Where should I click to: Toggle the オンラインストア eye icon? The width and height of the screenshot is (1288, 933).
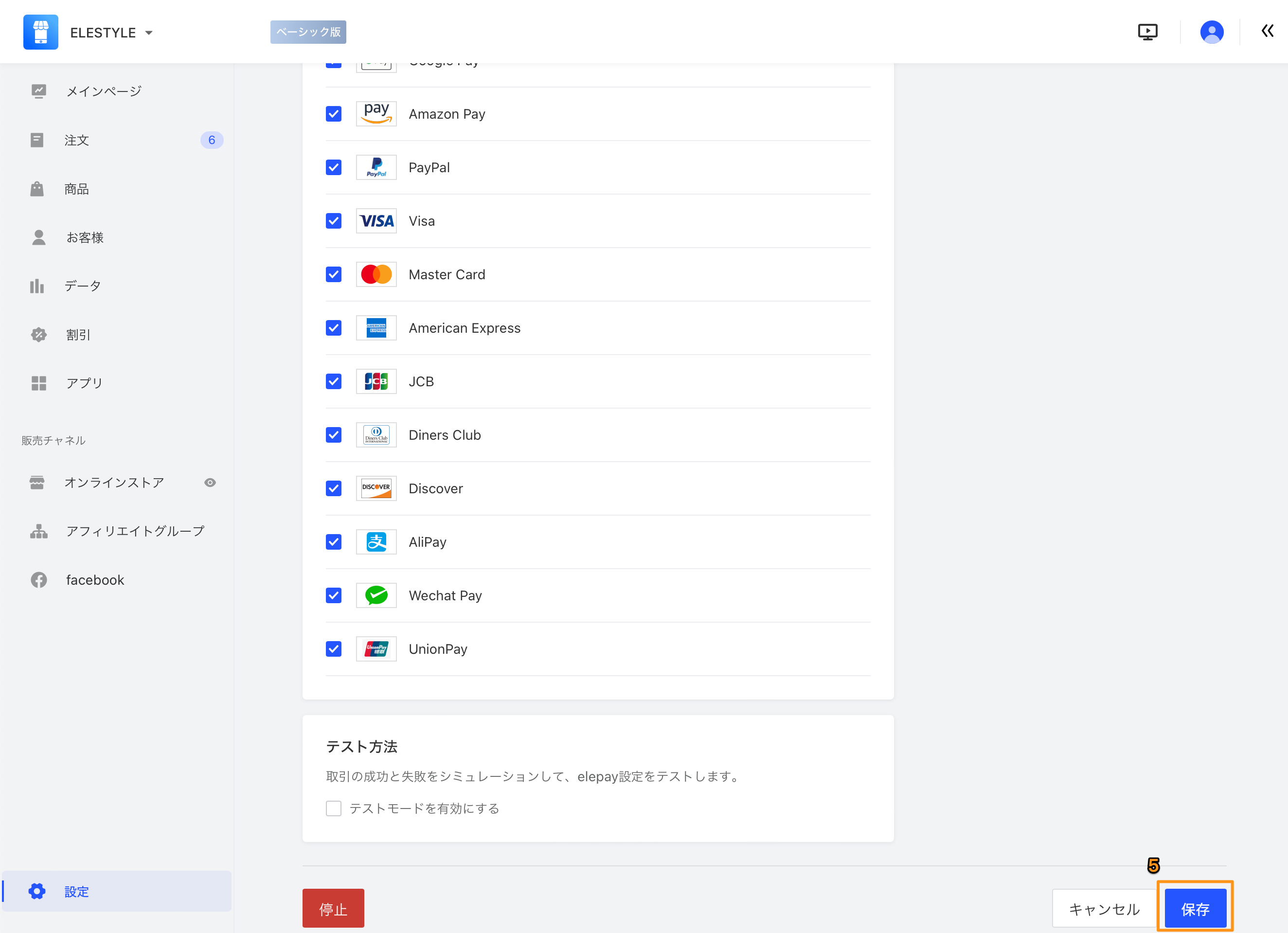[210, 483]
